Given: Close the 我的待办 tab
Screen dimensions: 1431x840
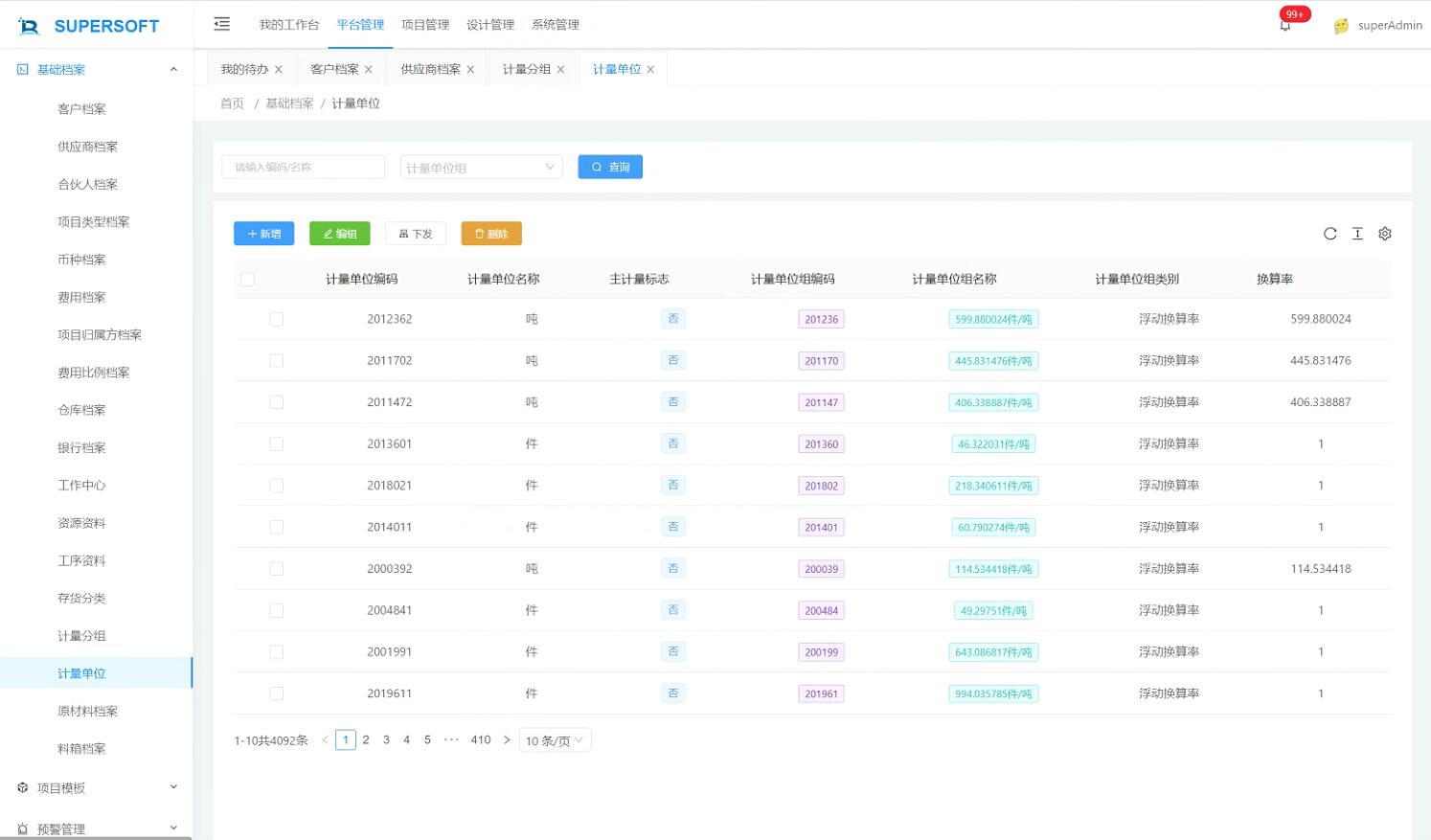Looking at the screenshot, I should click(x=279, y=70).
